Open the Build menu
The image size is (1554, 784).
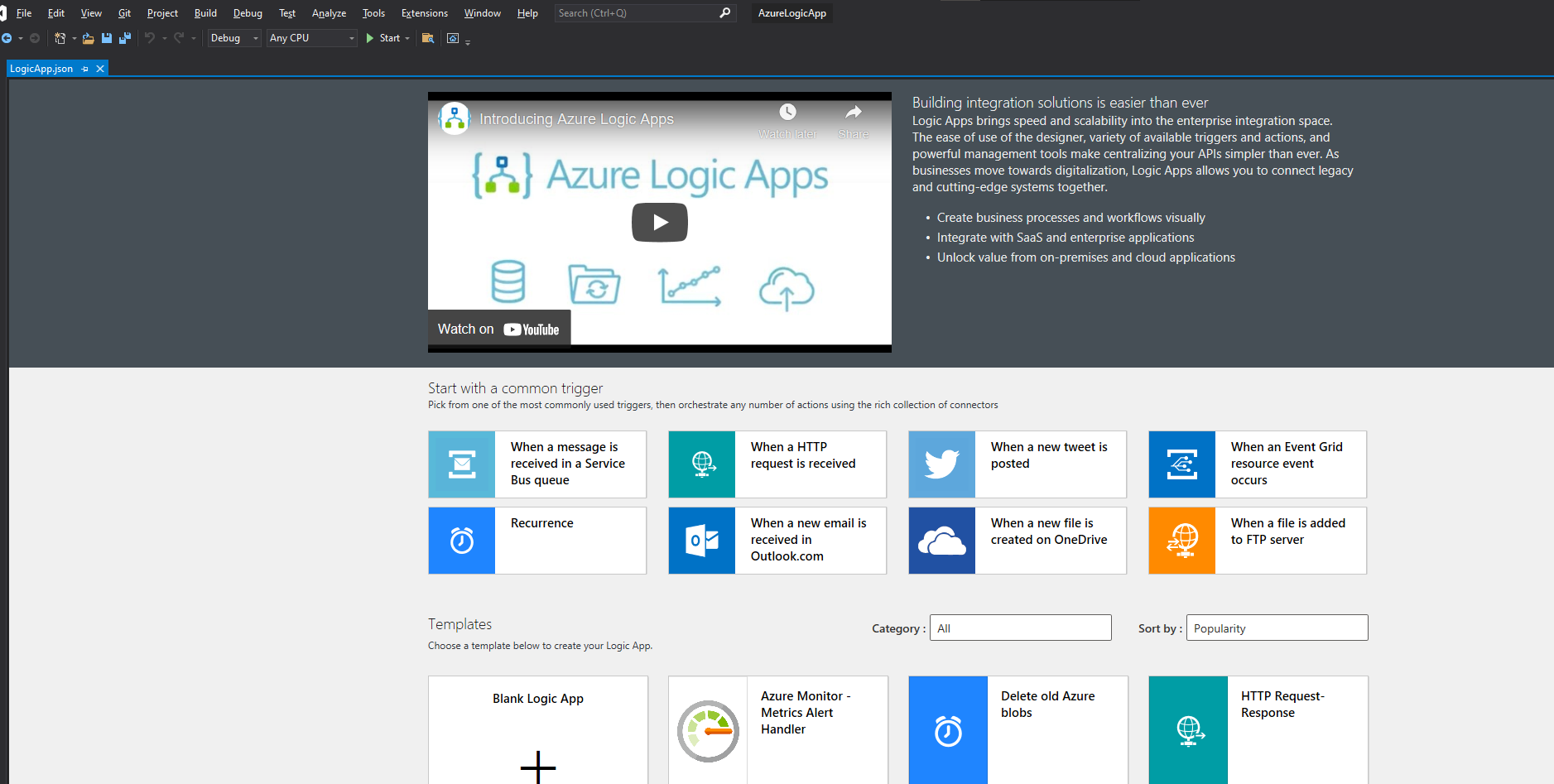205,13
